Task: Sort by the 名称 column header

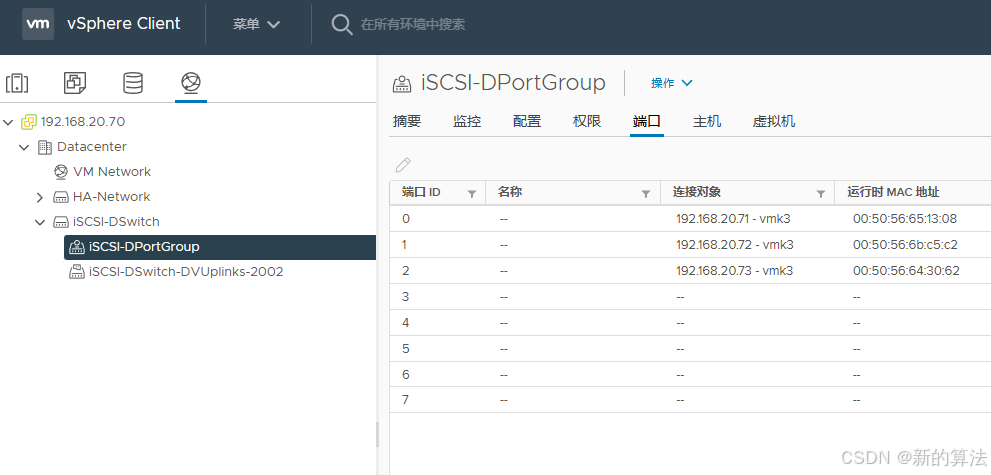Action: click(x=509, y=192)
